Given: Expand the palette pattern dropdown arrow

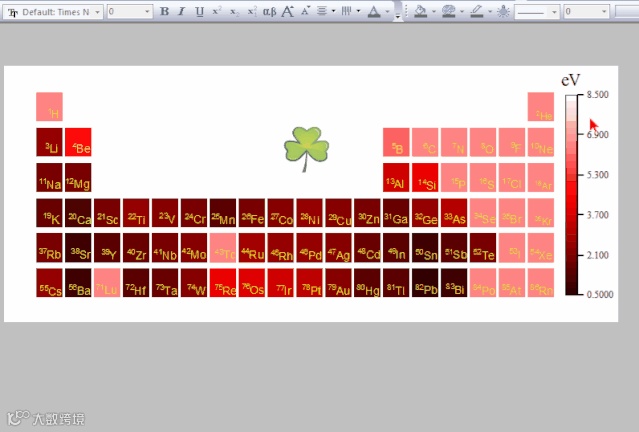Looking at the screenshot, I should click(462, 11).
